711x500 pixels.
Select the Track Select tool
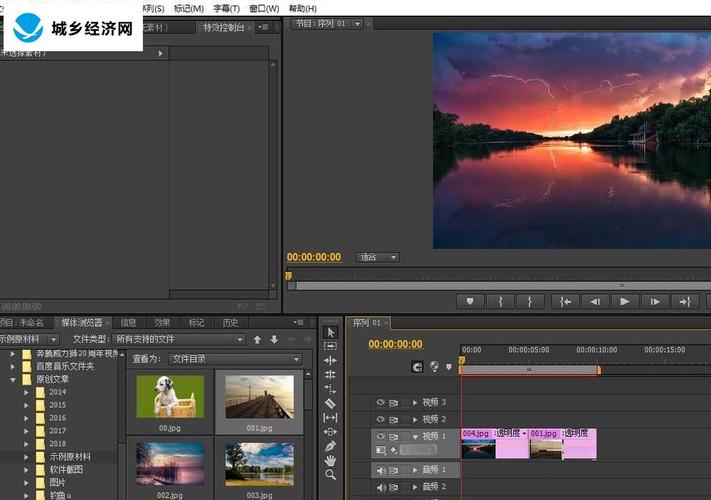[x=331, y=346]
